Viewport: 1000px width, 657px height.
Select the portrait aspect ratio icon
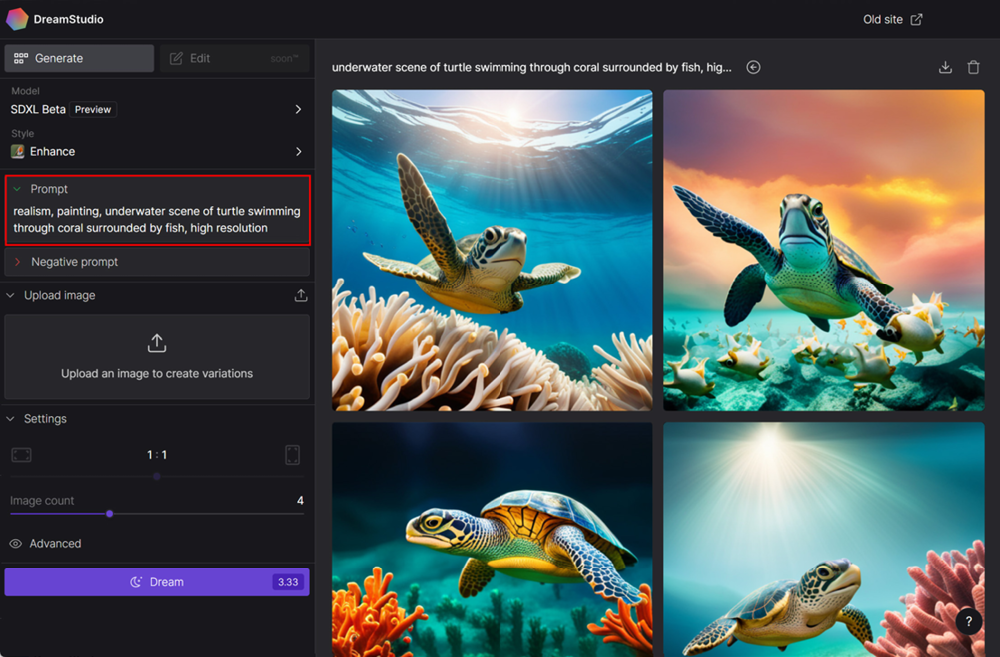pyautogui.click(x=292, y=455)
